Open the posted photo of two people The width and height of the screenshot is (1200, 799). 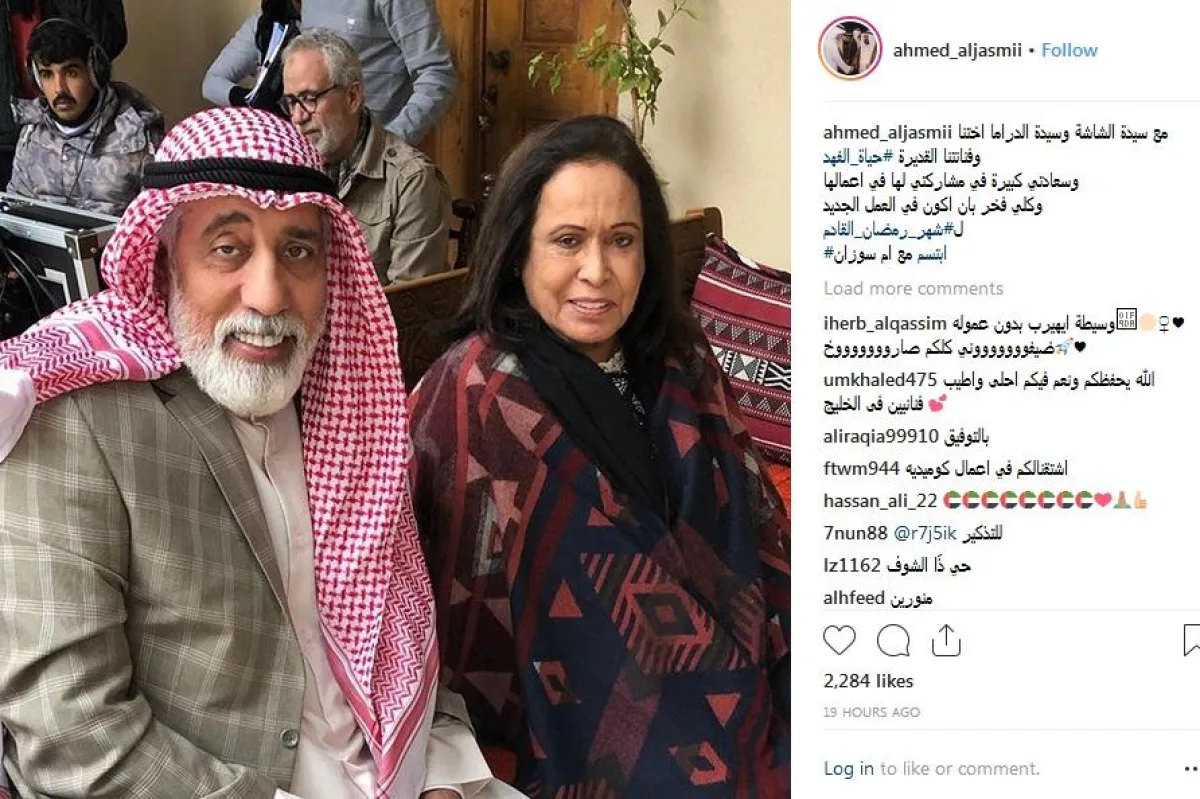coord(395,399)
